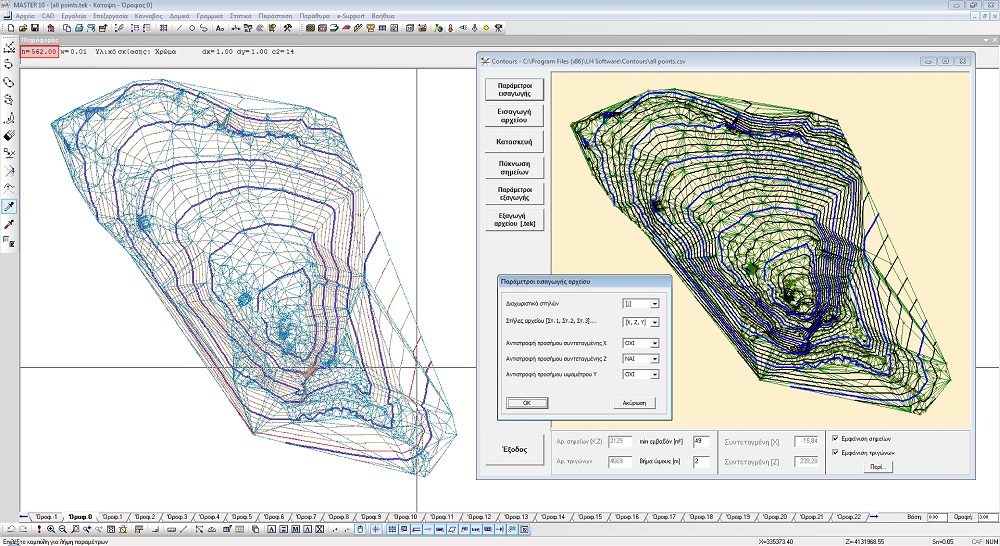This screenshot has width=1000, height=546.
Task: Click the 'min εμβαδόν' input field
Action: (700, 440)
